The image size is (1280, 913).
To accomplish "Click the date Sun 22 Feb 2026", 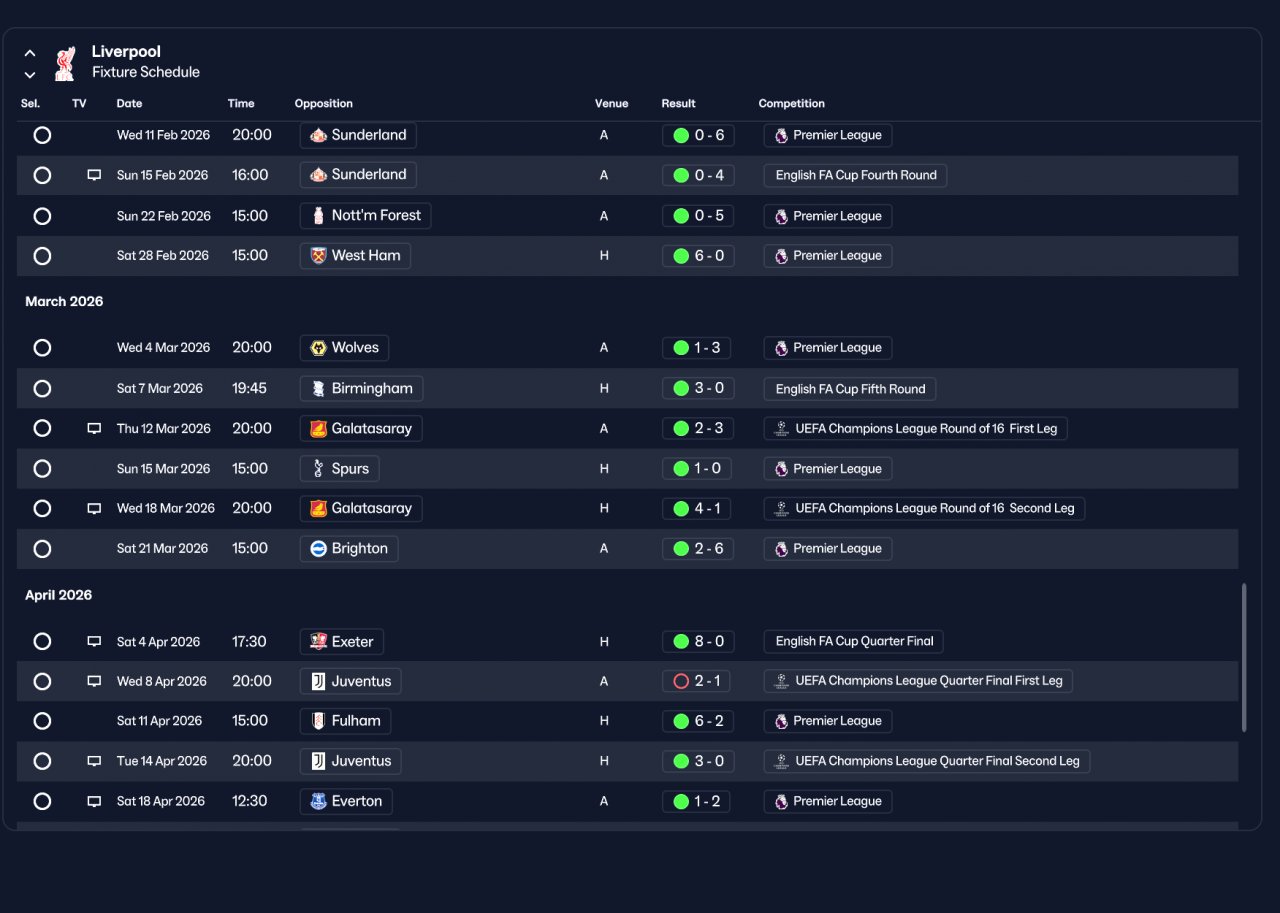I will (x=164, y=216).
